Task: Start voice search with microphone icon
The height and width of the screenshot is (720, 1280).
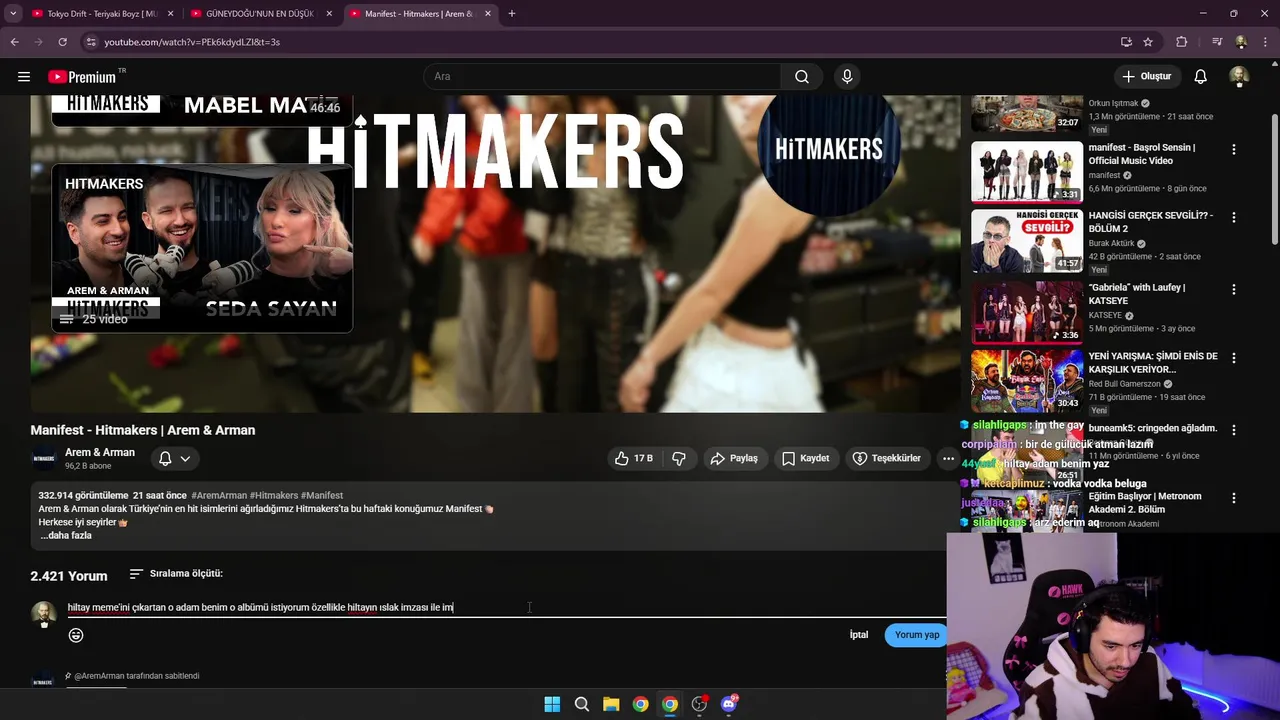Action: coord(847,76)
